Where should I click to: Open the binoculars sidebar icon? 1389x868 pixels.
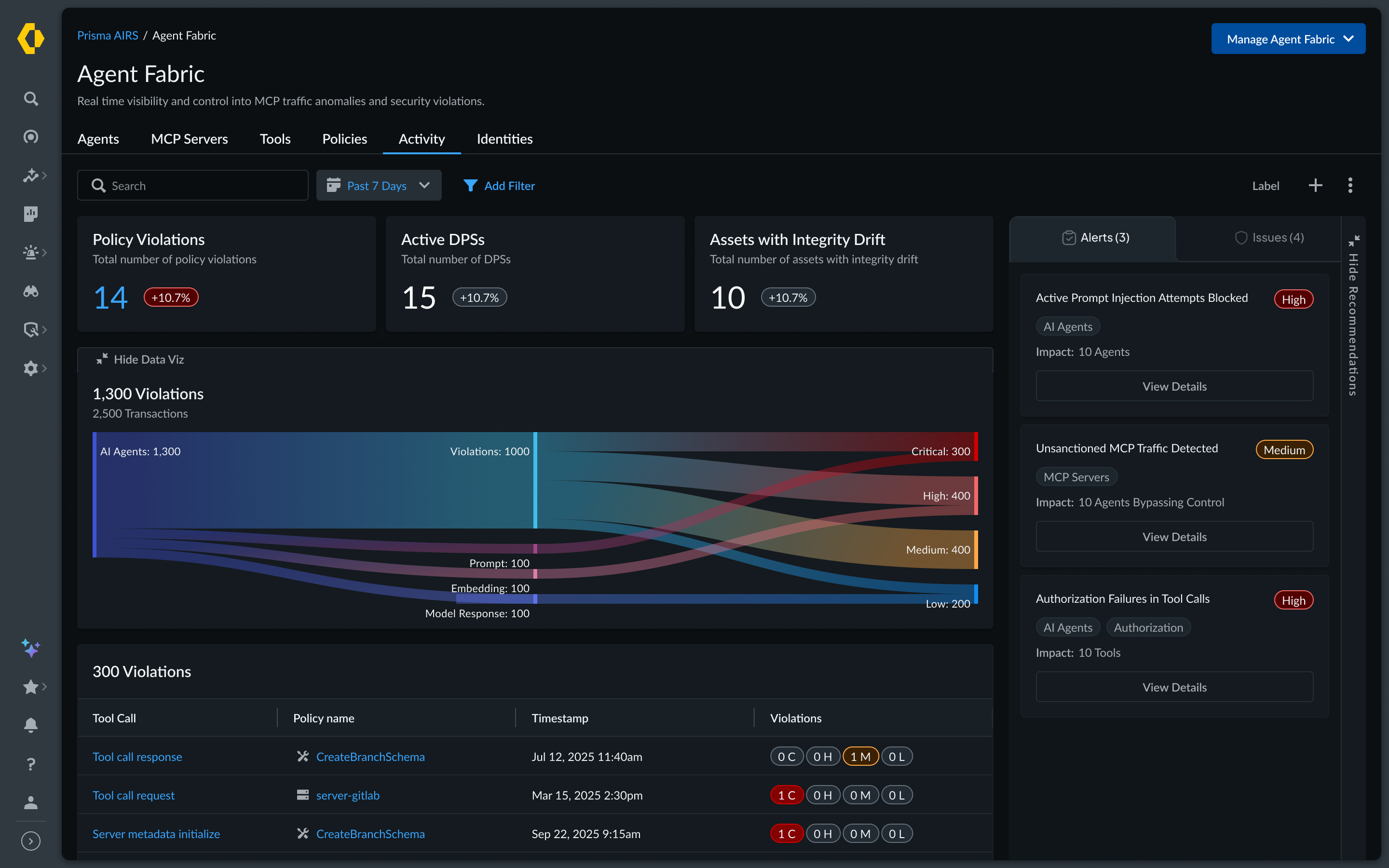(x=31, y=291)
